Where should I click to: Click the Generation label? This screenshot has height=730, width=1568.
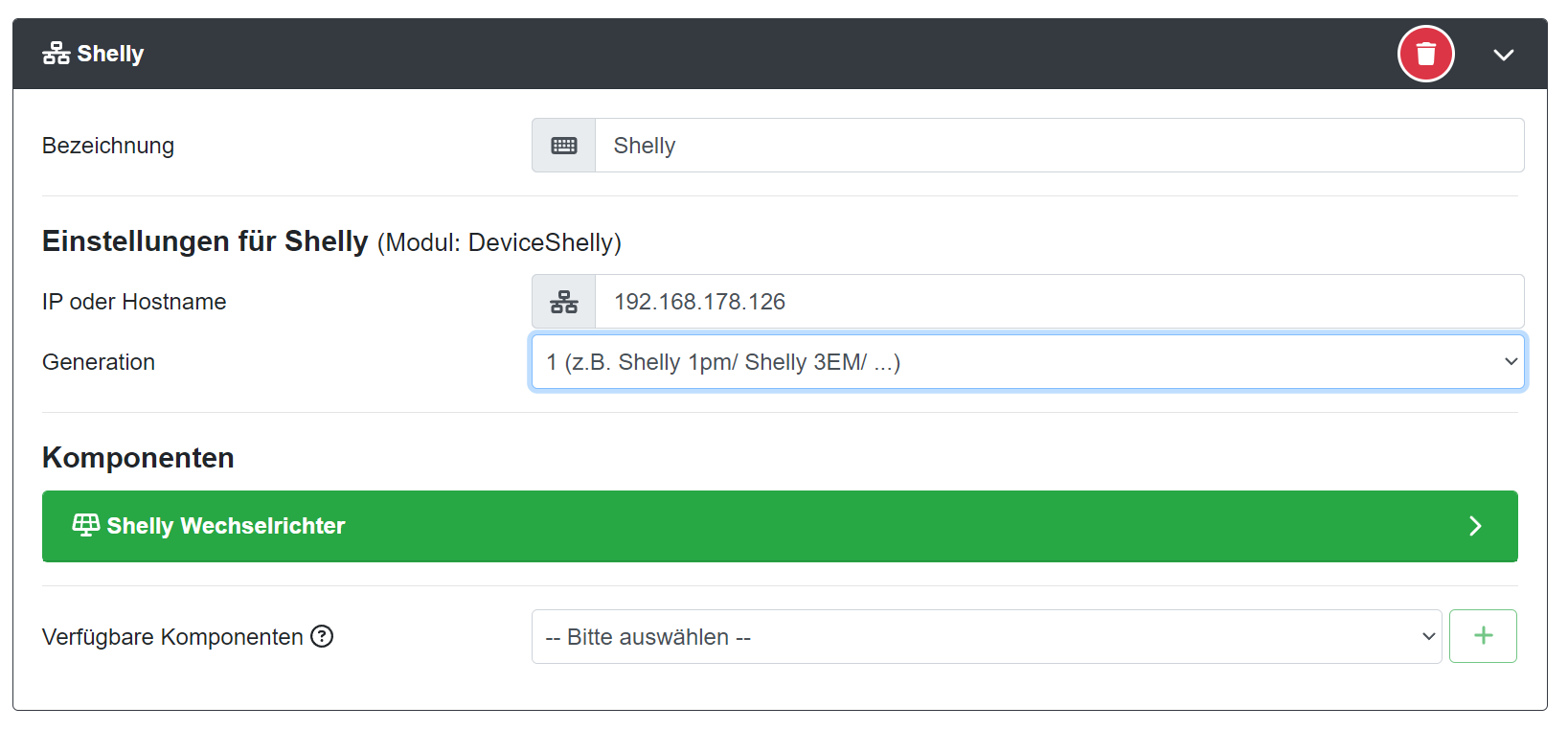99,362
